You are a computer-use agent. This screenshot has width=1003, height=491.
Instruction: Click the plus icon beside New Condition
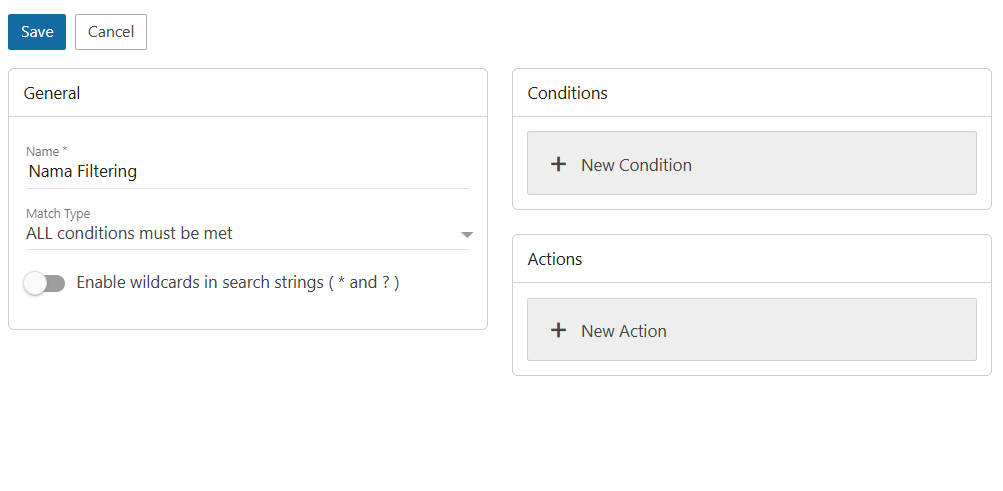tap(559, 164)
